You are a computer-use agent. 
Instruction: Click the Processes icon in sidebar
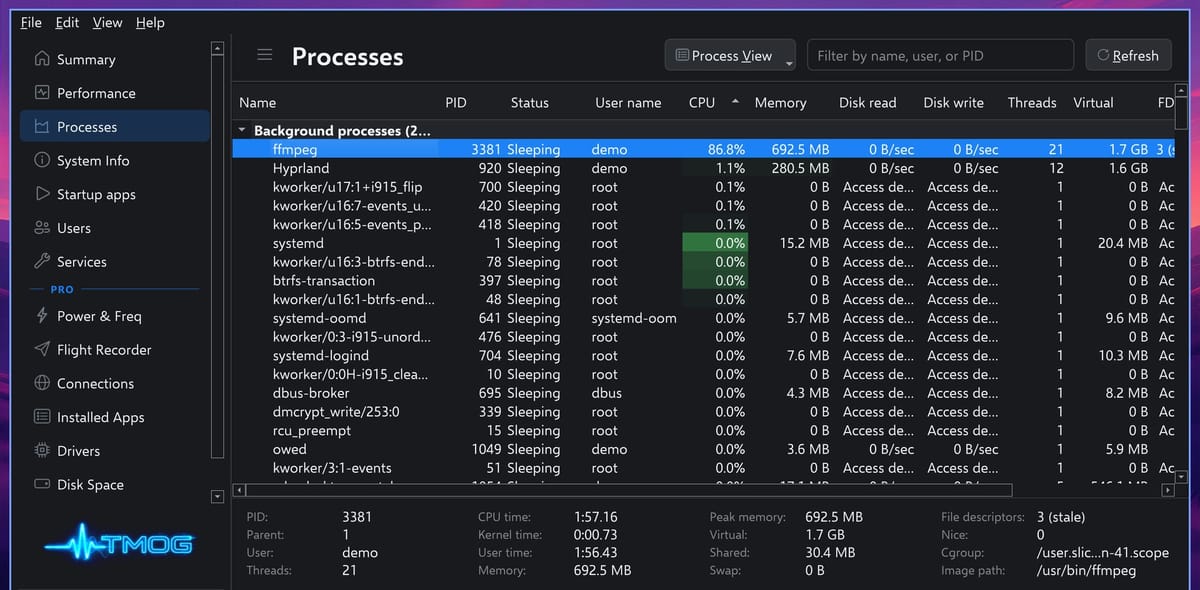pos(42,127)
